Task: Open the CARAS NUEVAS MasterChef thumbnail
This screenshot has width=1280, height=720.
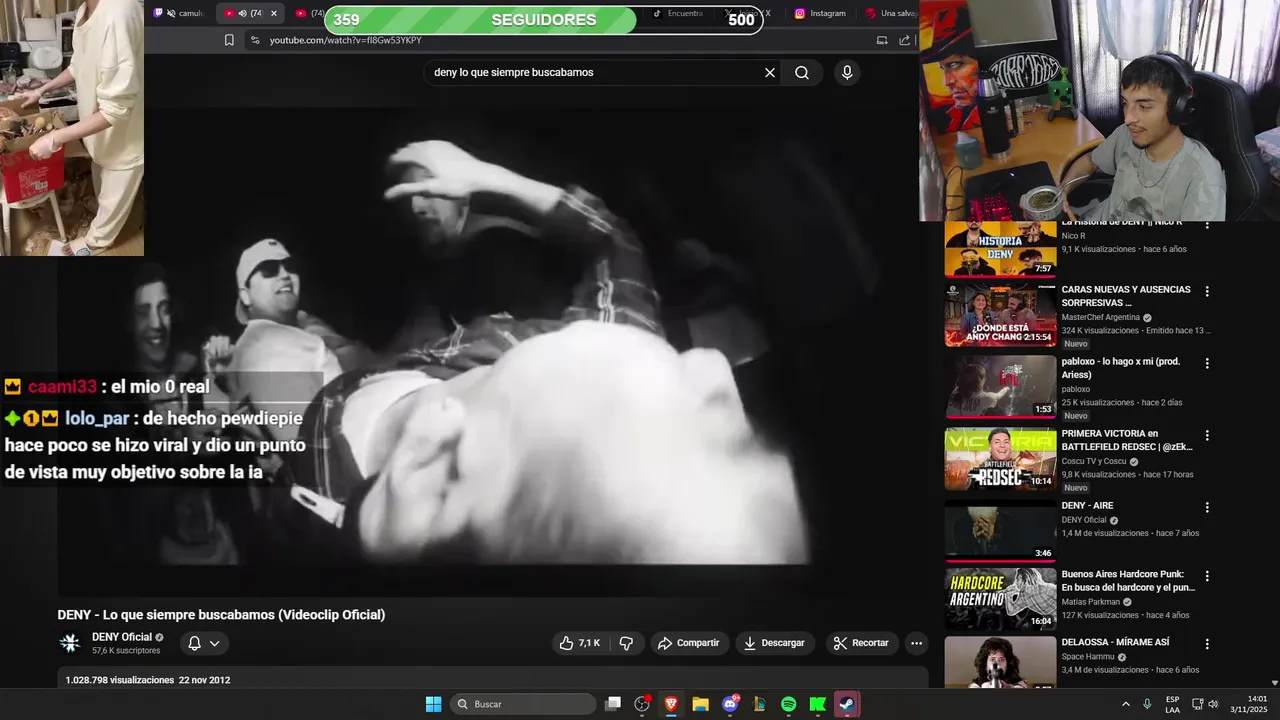Action: tap(1000, 315)
